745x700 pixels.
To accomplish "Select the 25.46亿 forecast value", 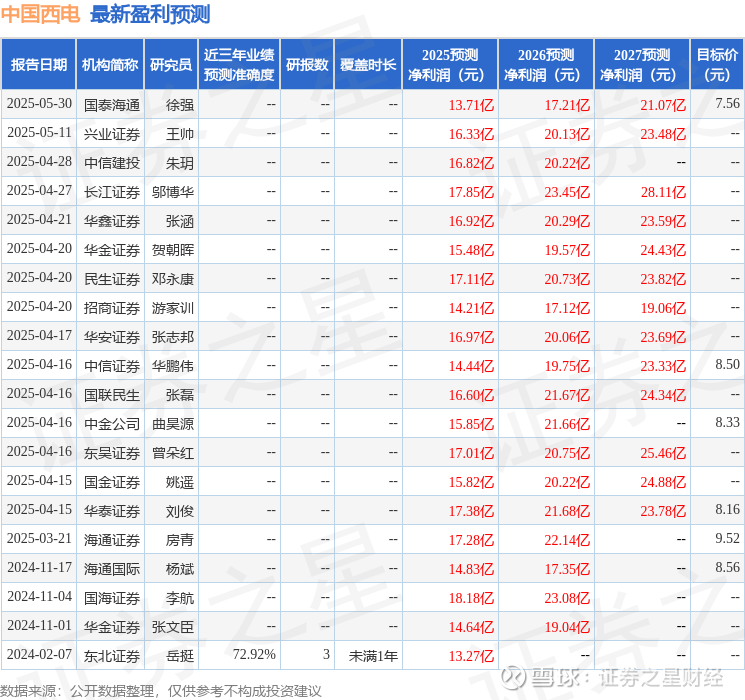I will pyautogui.click(x=663, y=453).
